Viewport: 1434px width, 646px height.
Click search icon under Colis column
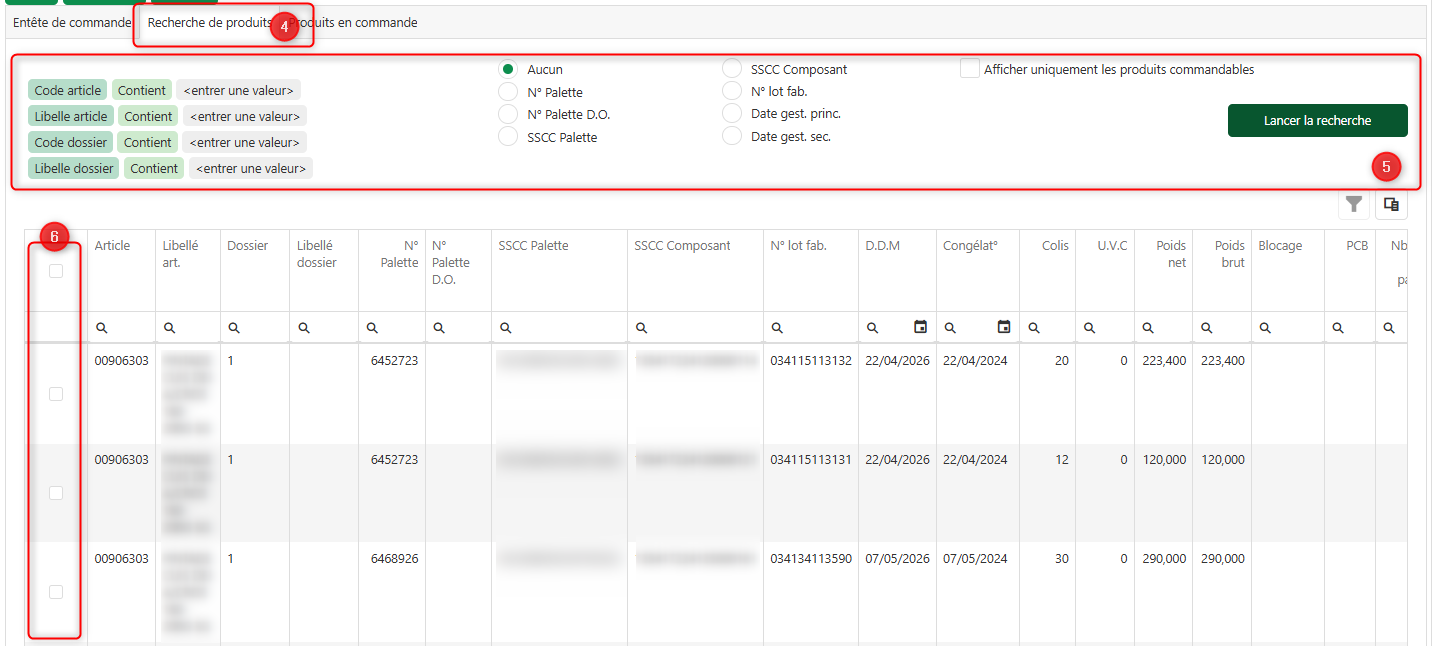coord(1034,327)
